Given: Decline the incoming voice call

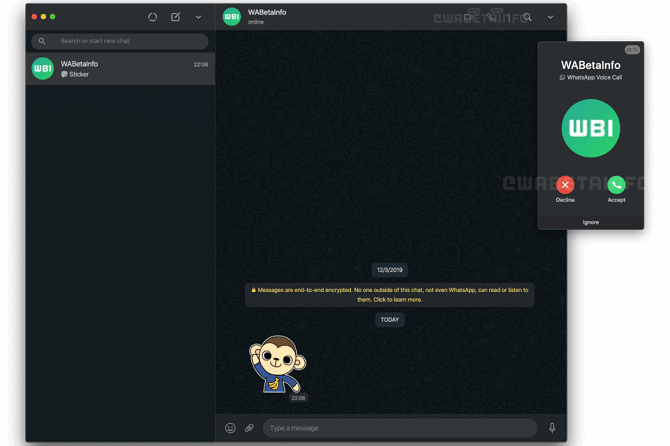Looking at the screenshot, I should point(565,185).
